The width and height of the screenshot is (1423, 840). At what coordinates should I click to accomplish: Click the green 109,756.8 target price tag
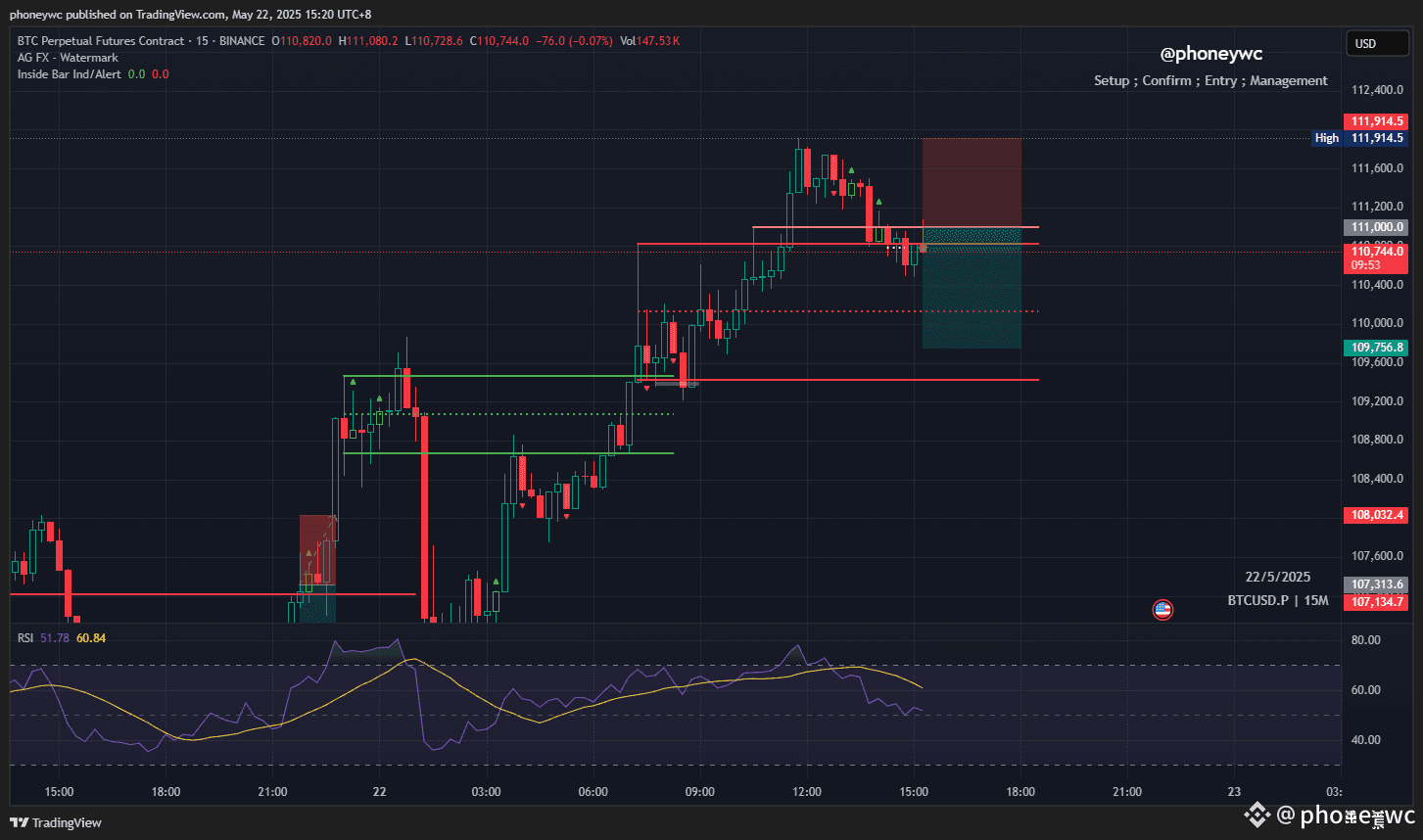click(x=1377, y=348)
